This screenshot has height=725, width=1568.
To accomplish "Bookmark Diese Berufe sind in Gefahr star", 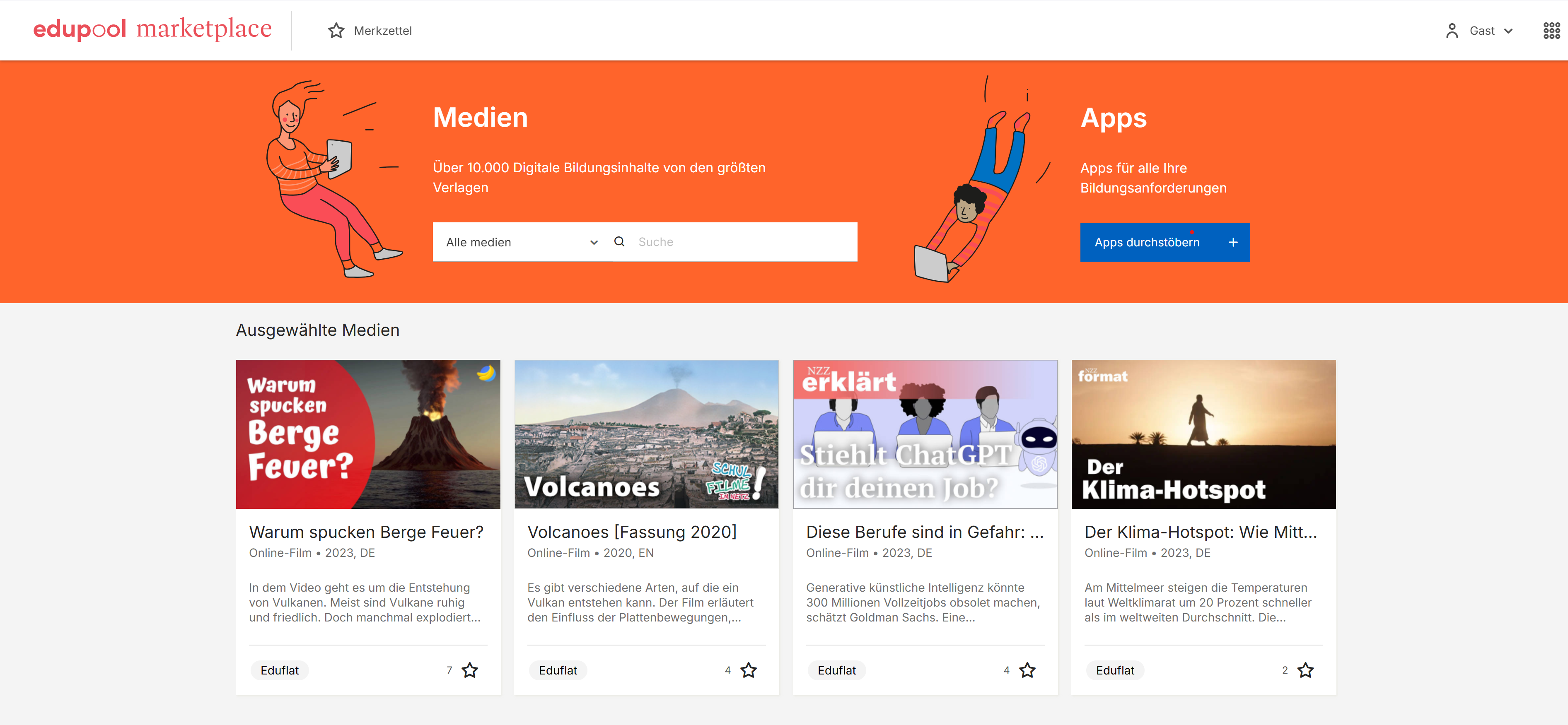I will click(x=1027, y=670).
